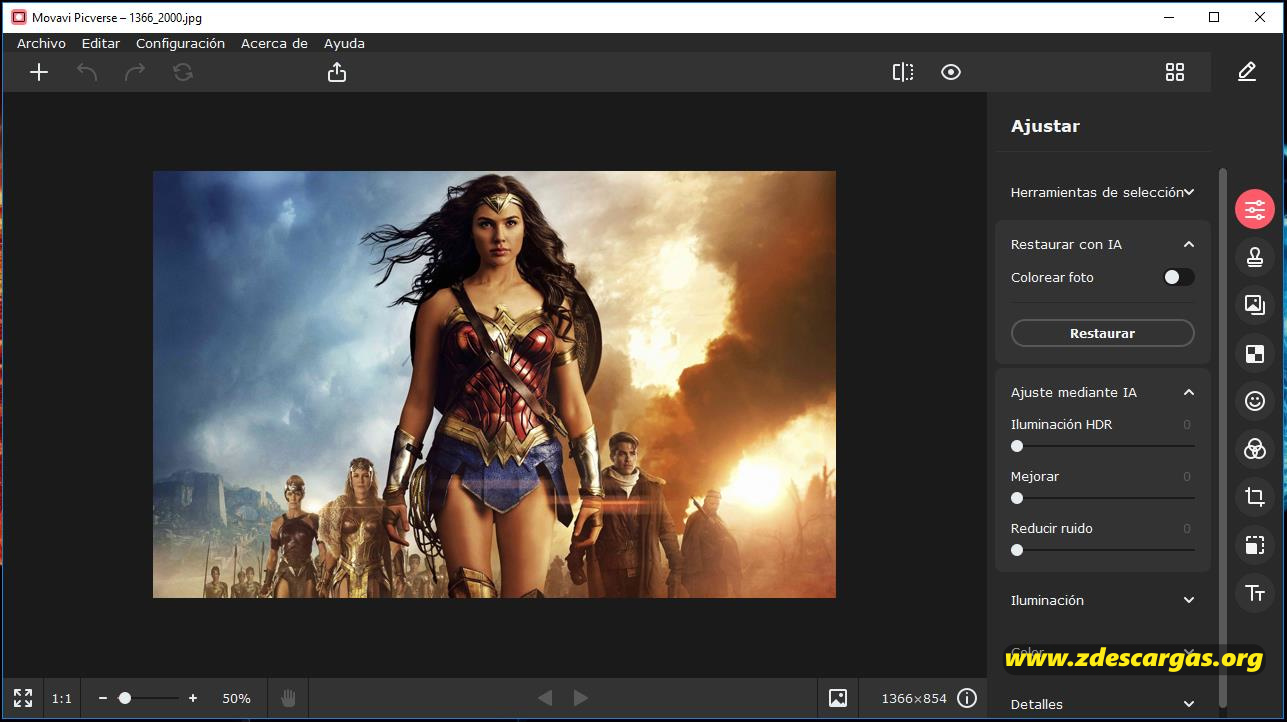Image resolution: width=1287 pixels, height=722 pixels.
Task: Click the redo arrow in the toolbar
Action: click(x=135, y=72)
